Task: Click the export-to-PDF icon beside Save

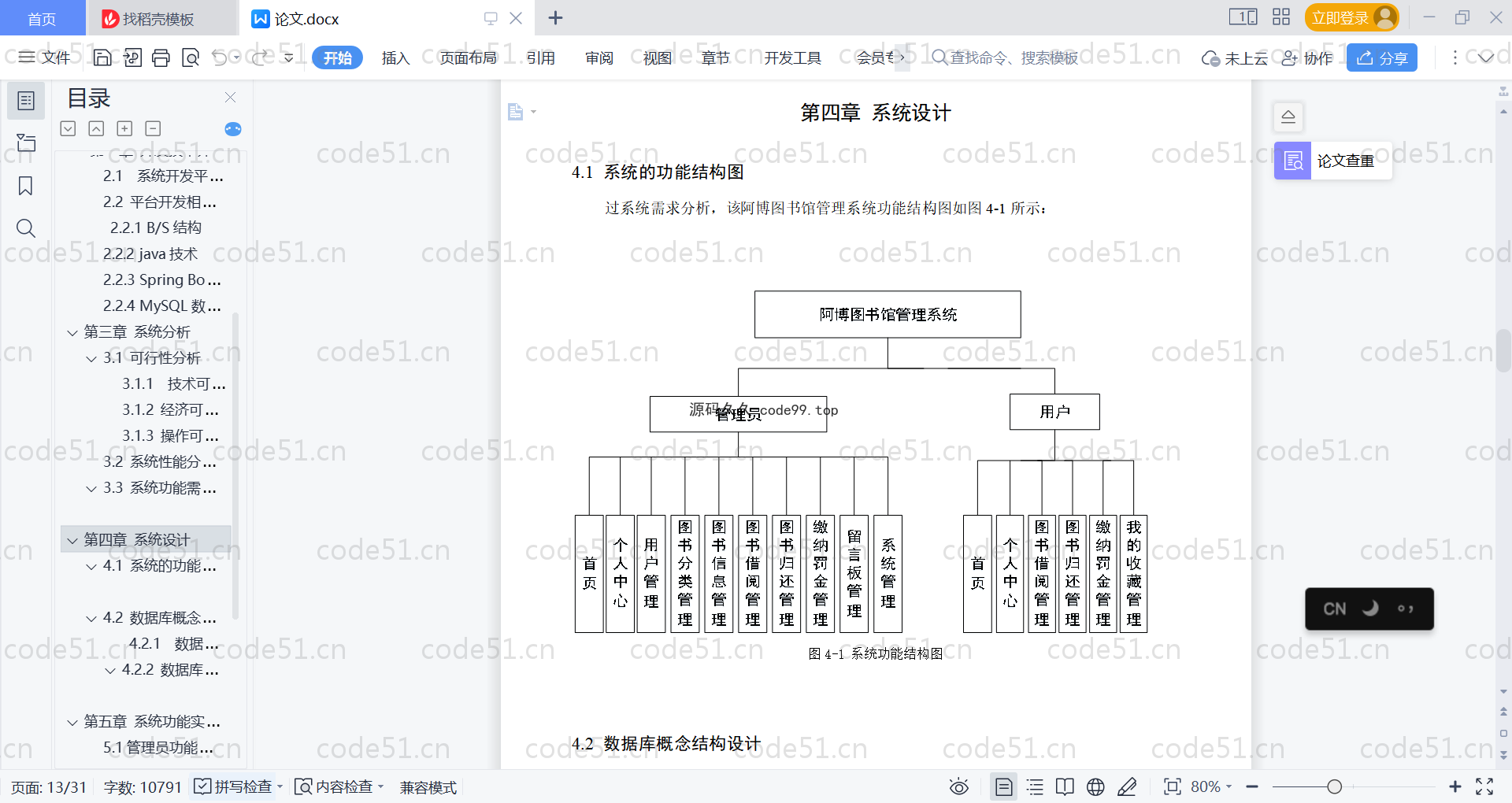Action: click(132, 57)
